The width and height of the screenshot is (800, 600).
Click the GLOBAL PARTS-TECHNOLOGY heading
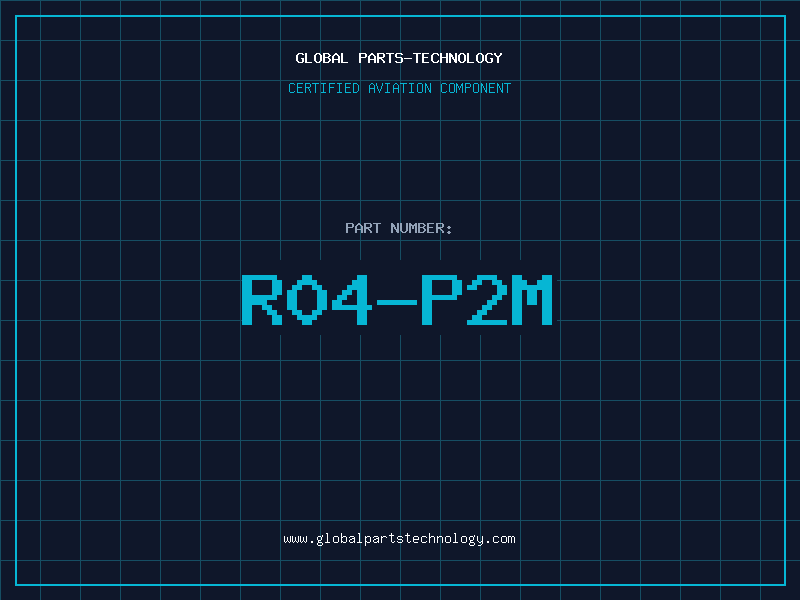coord(399,58)
